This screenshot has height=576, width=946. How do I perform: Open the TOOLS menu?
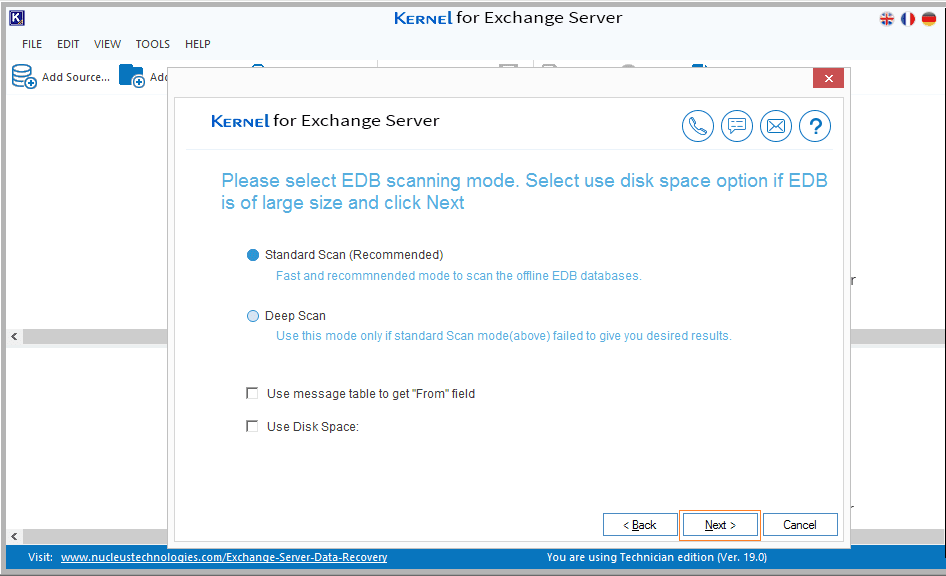(153, 44)
